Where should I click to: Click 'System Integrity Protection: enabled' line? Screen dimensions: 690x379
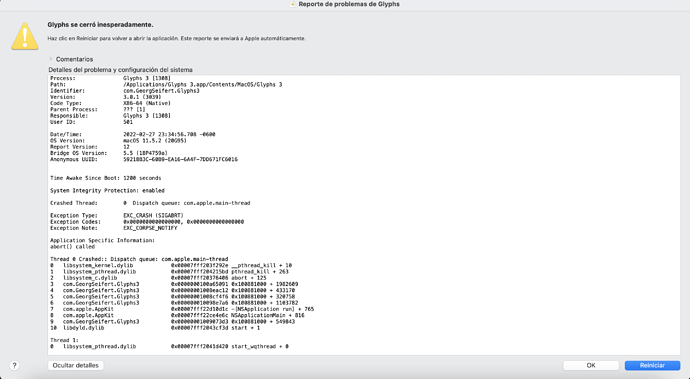coord(107,191)
